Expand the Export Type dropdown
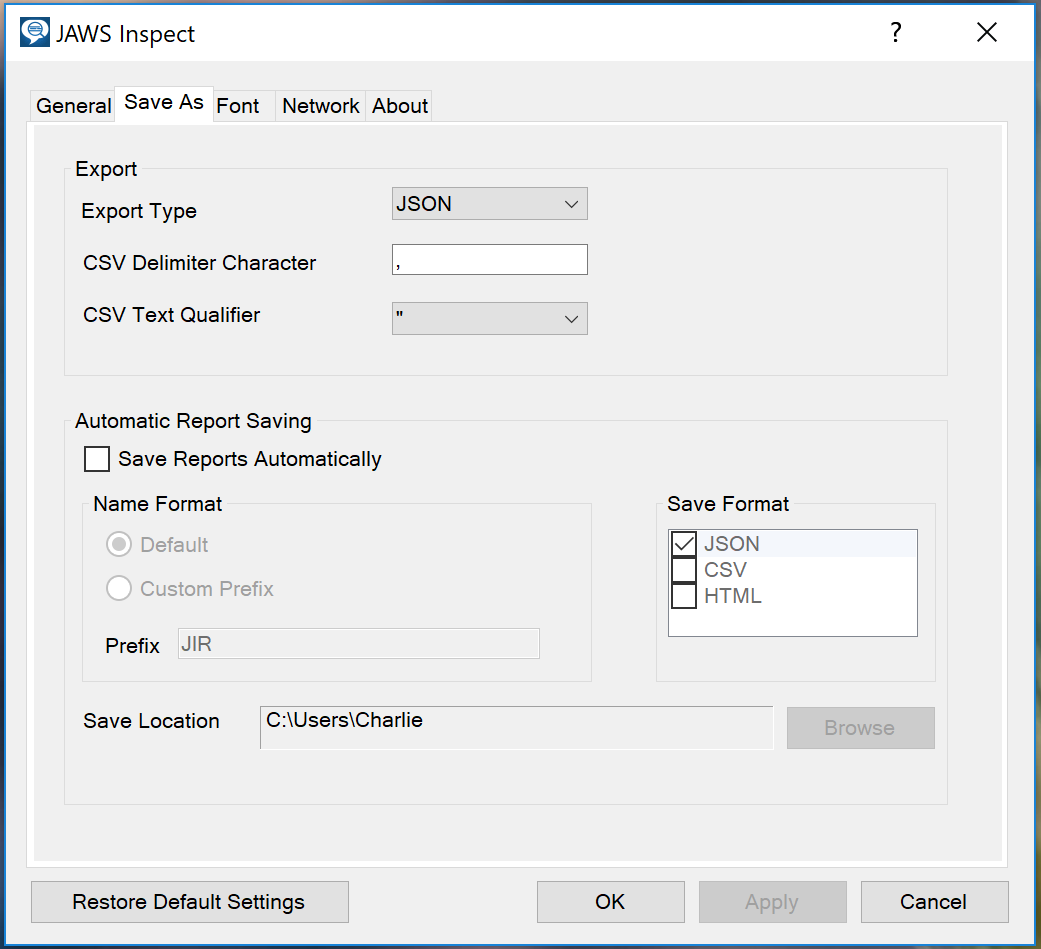Image resolution: width=1041 pixels, height=949 pixels. pyautogui.click(x=489, y=204)
